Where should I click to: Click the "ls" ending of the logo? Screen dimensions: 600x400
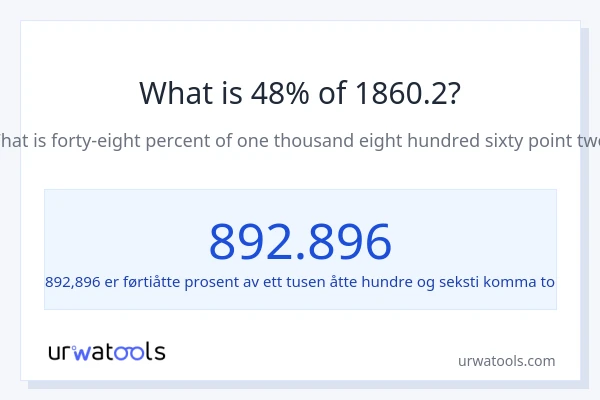pyautogui.click(x=155, y=351)
